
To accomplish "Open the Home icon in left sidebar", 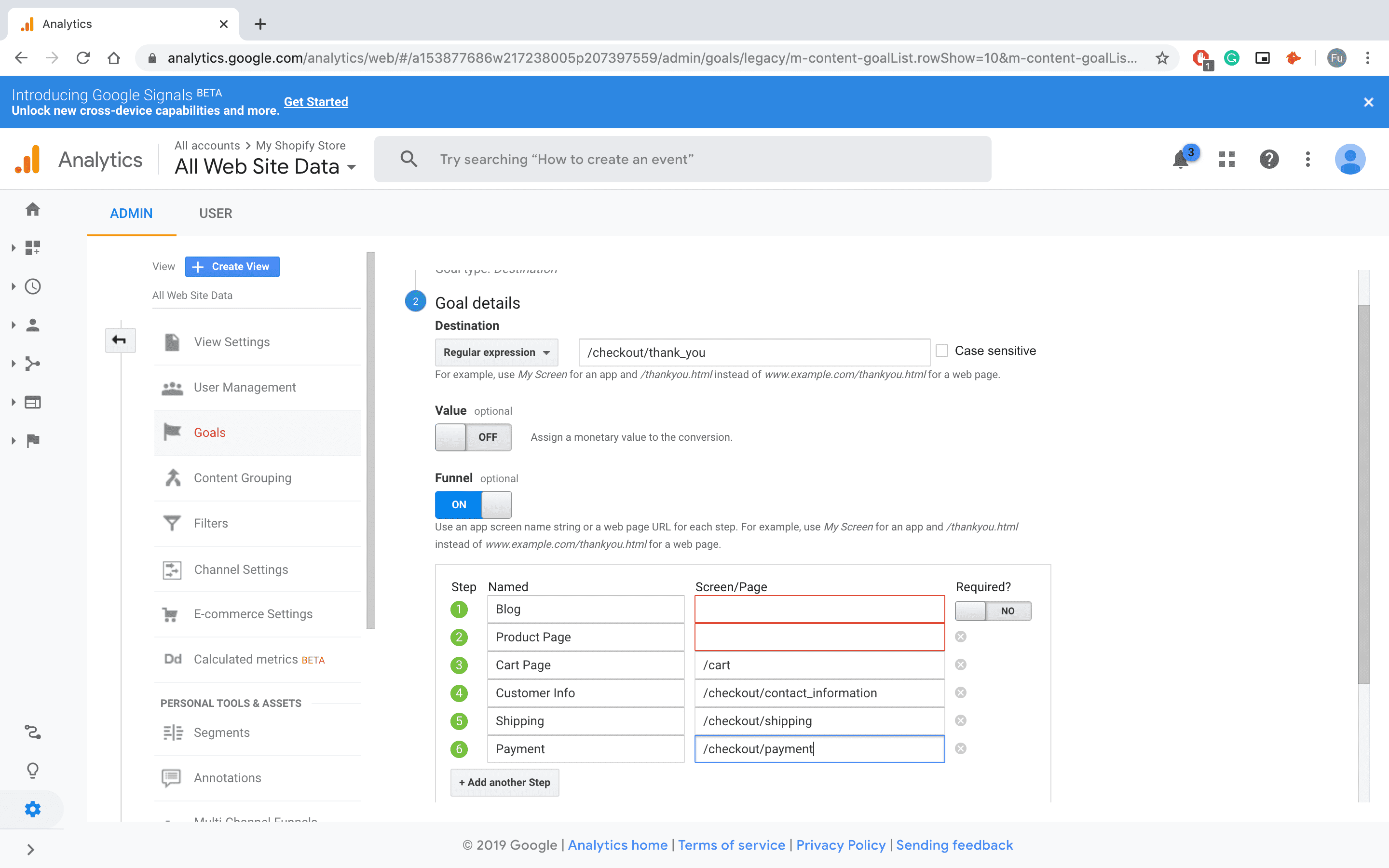I will (33, 210).
